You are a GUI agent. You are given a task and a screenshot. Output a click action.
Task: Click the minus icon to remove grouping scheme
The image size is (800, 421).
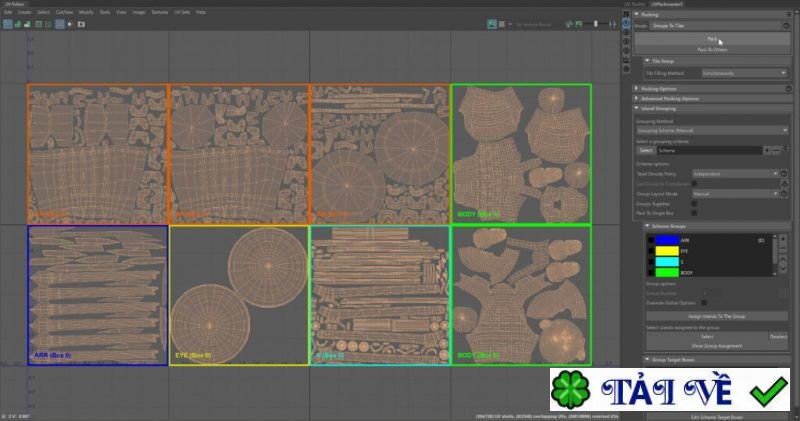[x=776, y=150]
